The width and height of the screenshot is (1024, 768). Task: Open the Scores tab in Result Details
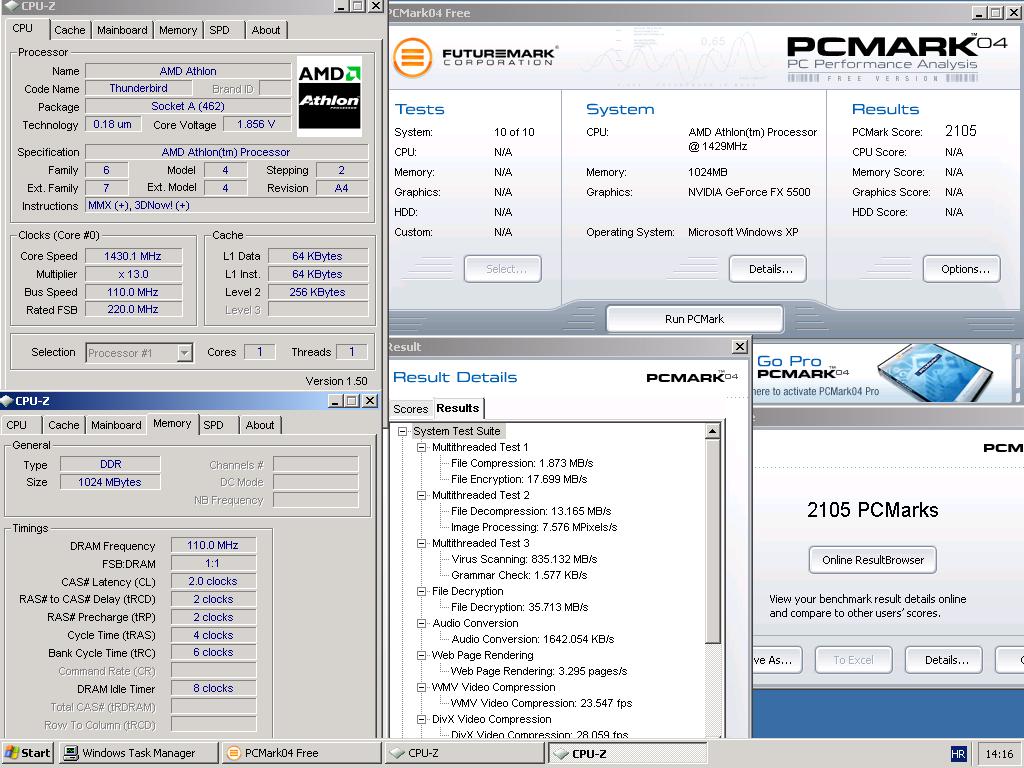411,409
